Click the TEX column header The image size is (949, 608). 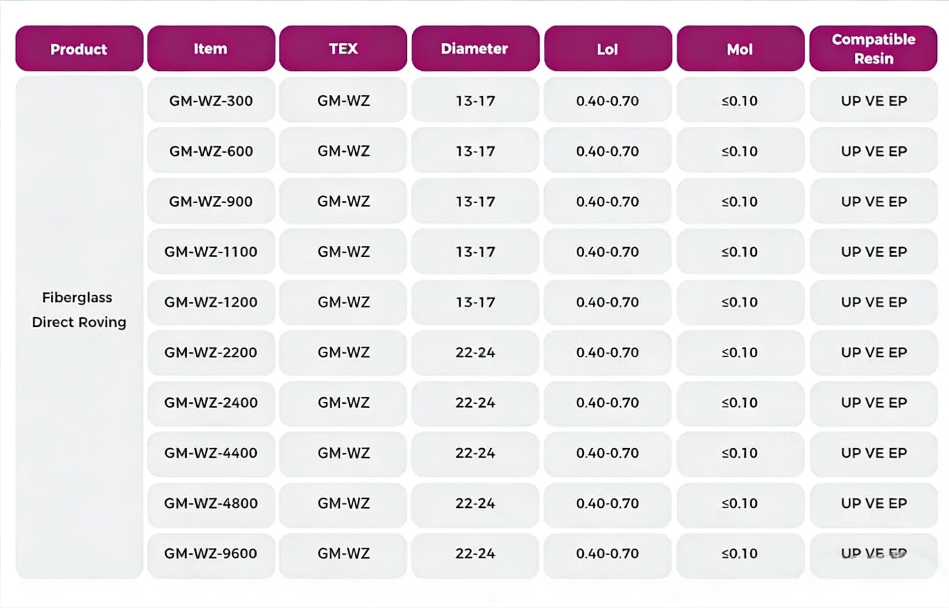click(343, 49)
